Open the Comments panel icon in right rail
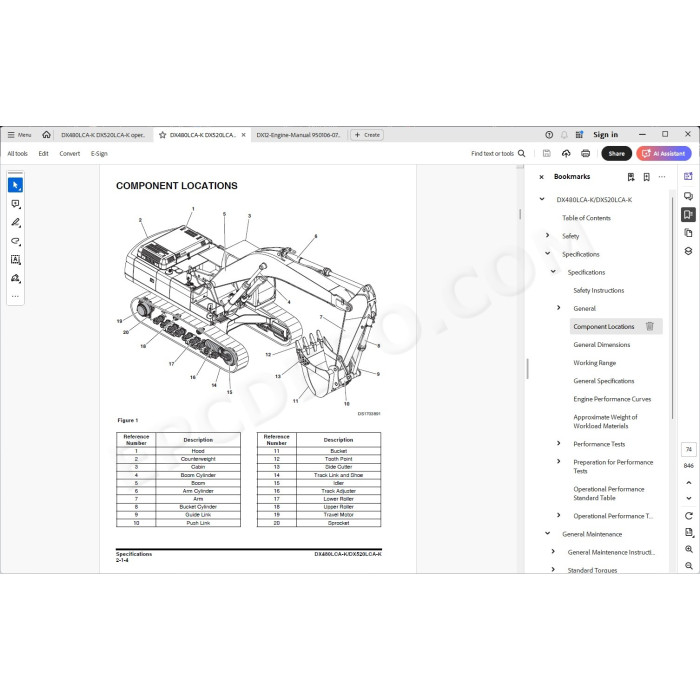The width and height of the screenshot is (700, 700). coord(688,196)
